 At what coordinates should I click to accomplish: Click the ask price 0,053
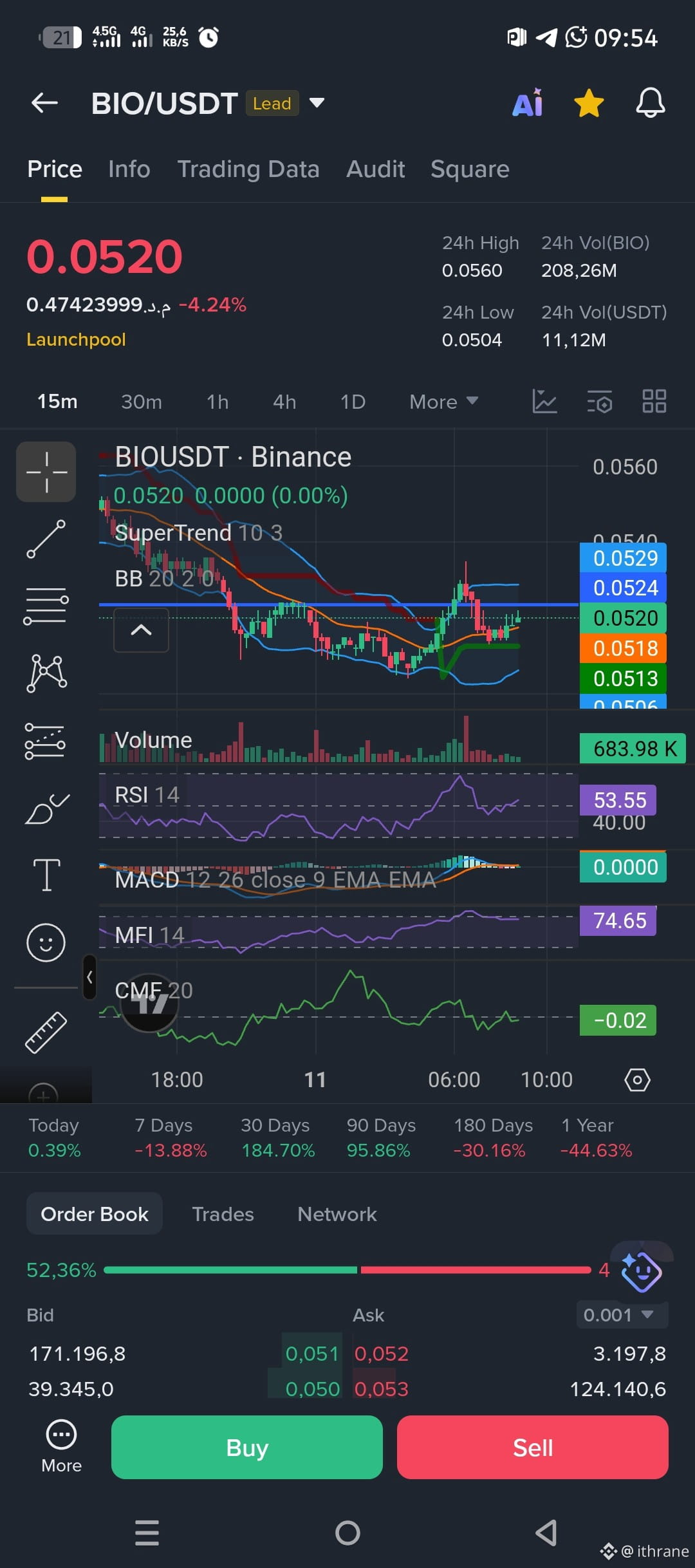click(382, 1389)
